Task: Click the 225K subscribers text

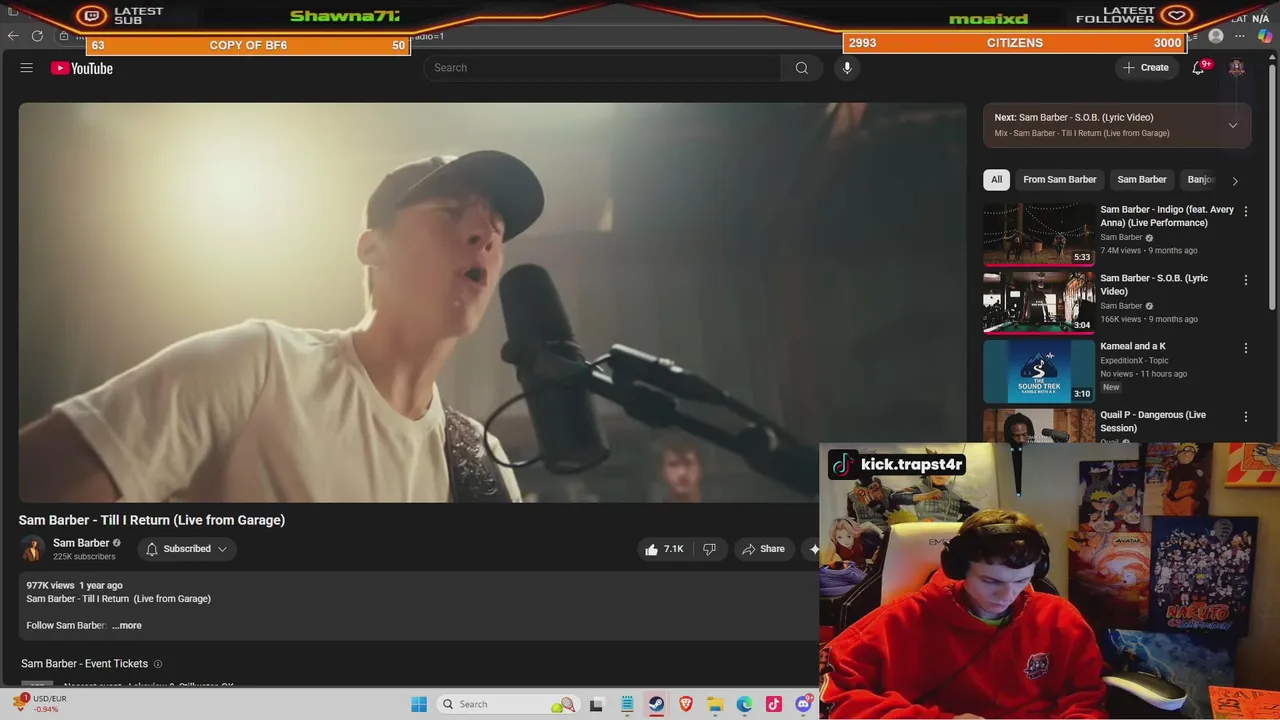Action: coord(84,557)
